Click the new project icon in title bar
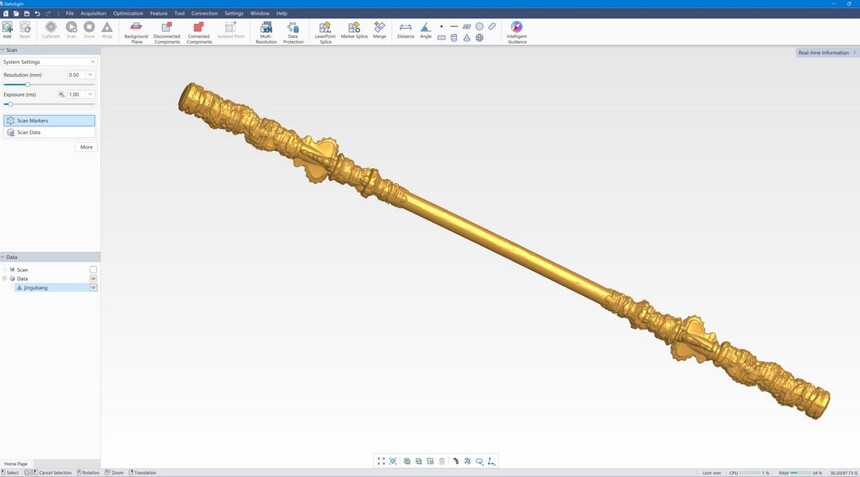The height and width of the screenshot is (477, 860). coord(6,13)
